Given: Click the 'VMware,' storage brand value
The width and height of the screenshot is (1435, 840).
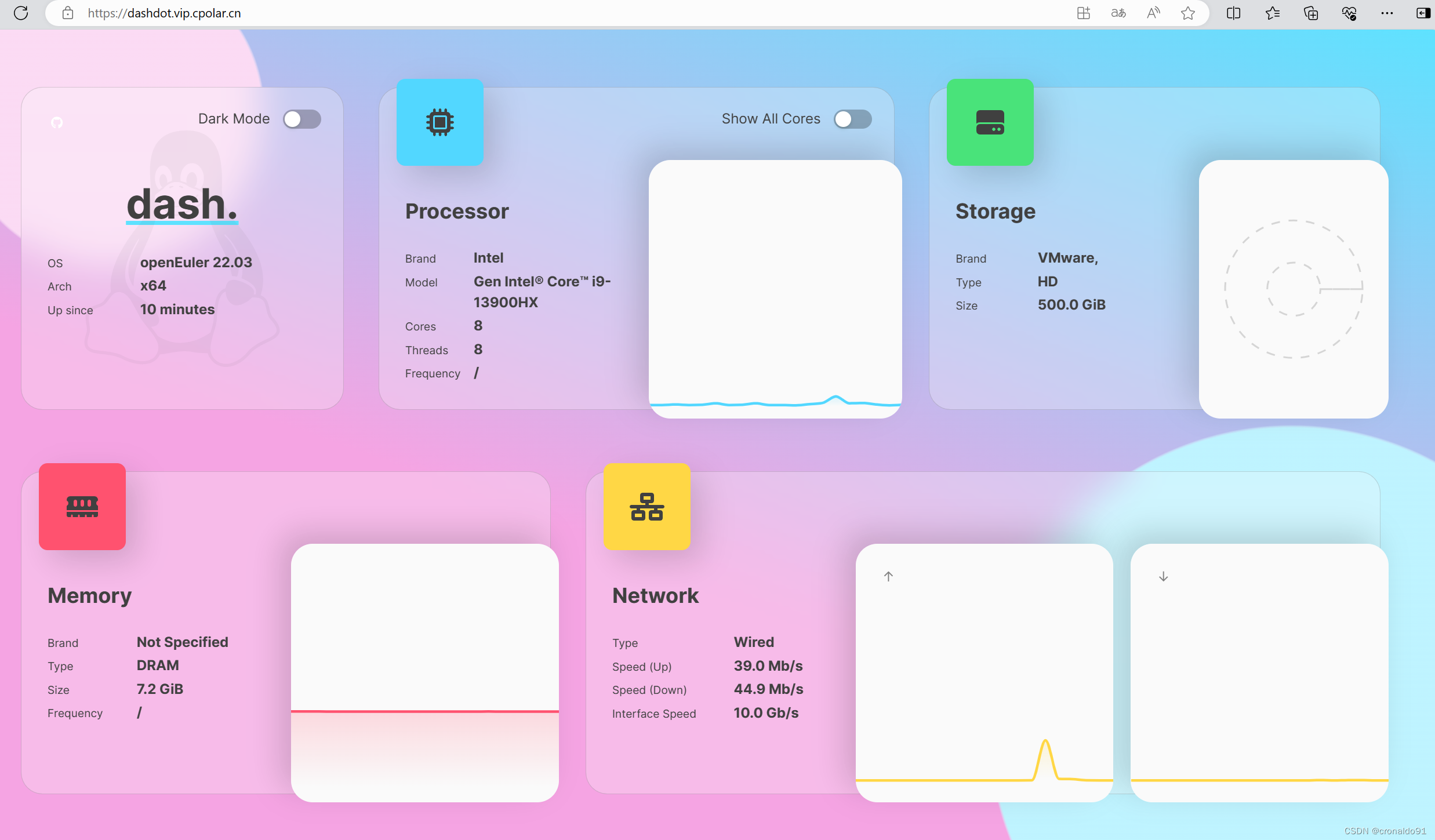Looking at the screenshot, I should point(1068,257).
